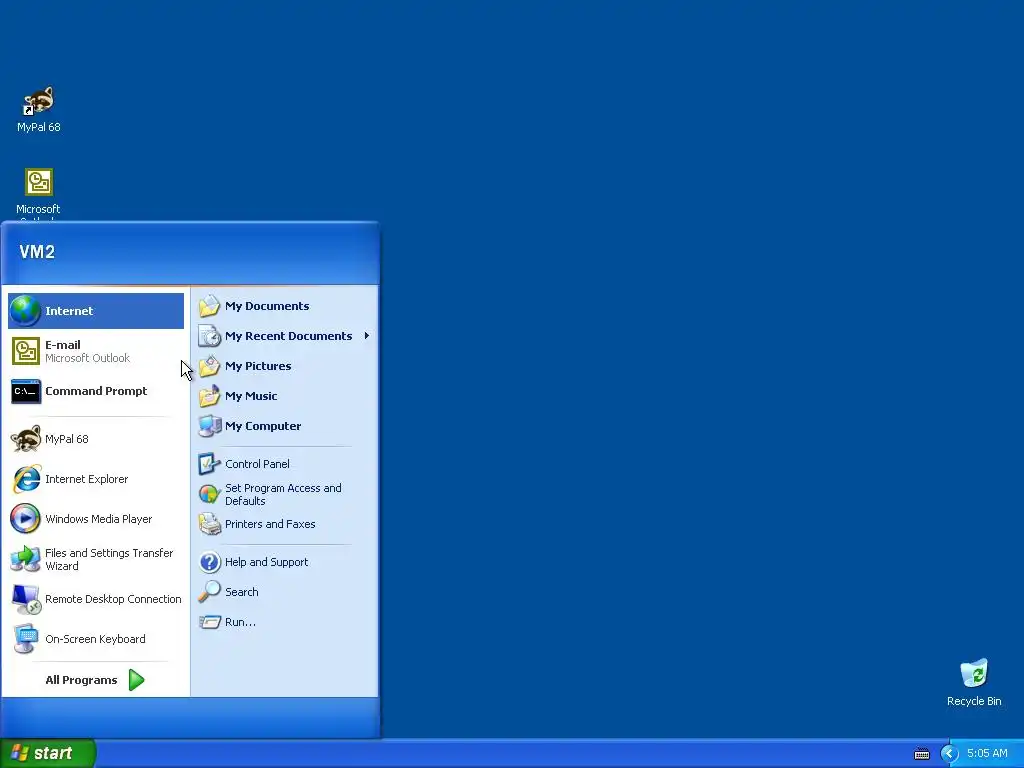Click the E-mail Outlook icon in Start menu
Screen dimensions: 1024x768
click(x=25, y=351)
